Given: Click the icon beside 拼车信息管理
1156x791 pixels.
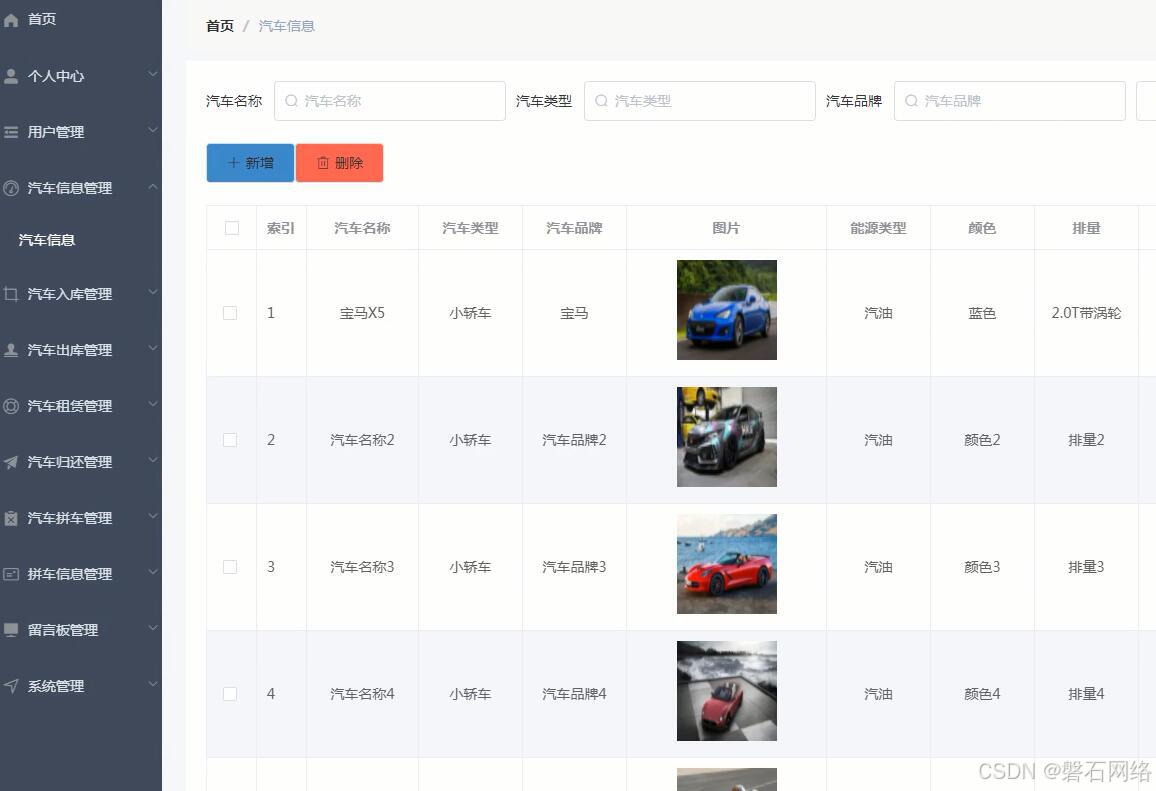Looking at the screenshot, I should coord(11,574).
